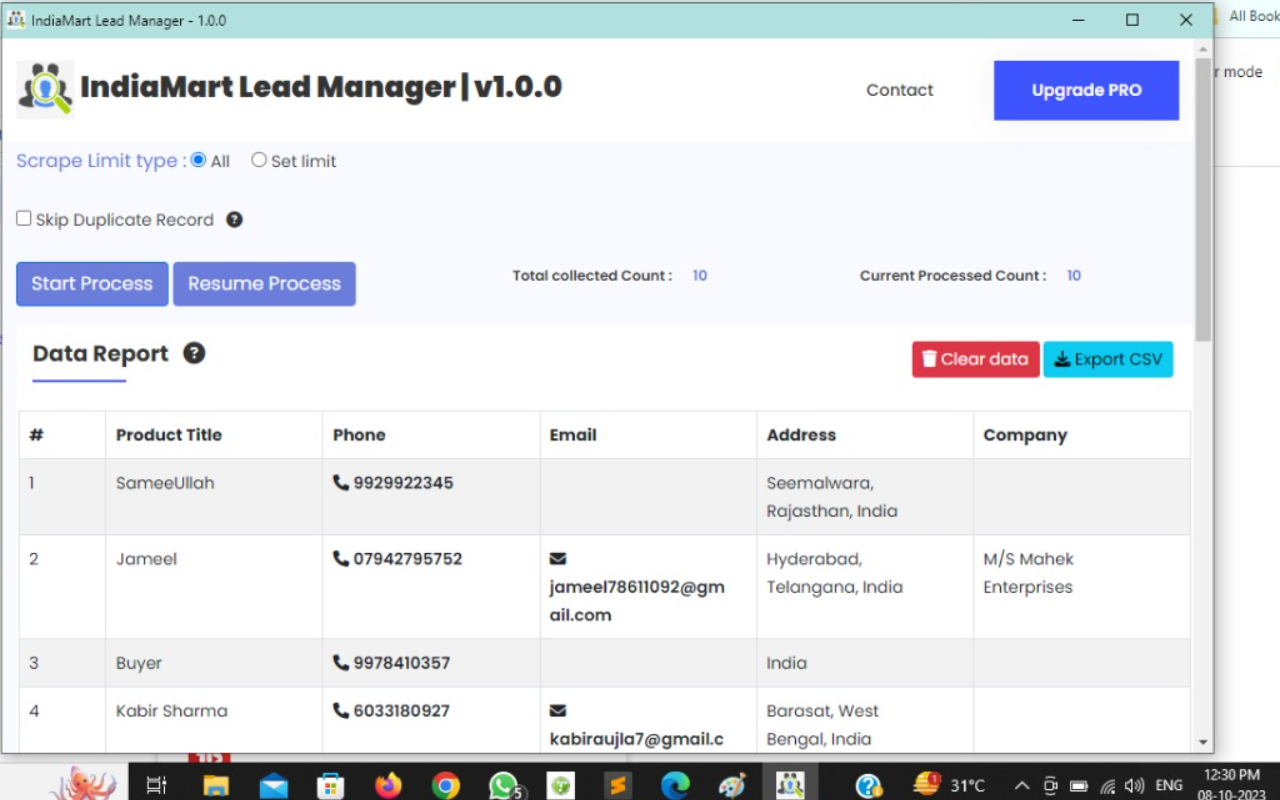1280x800 pixels.
Task: Open Sublime Text from the taskbar
Action: tap(618, 785)
